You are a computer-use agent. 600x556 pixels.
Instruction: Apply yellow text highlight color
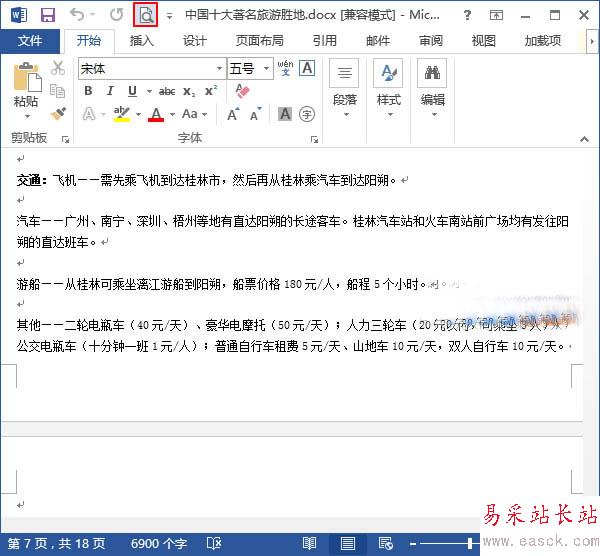pyautogui.click(x=122, y=114)
